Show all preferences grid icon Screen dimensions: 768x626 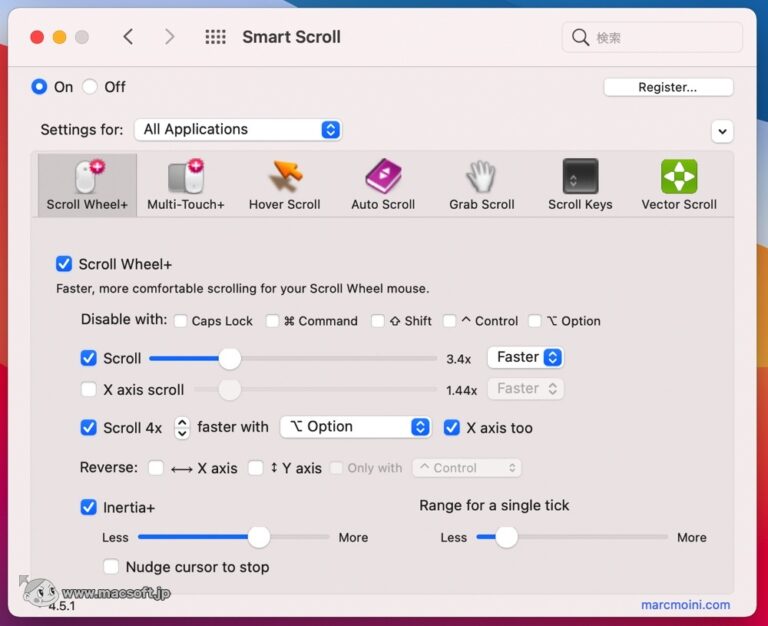coord(215,37)
